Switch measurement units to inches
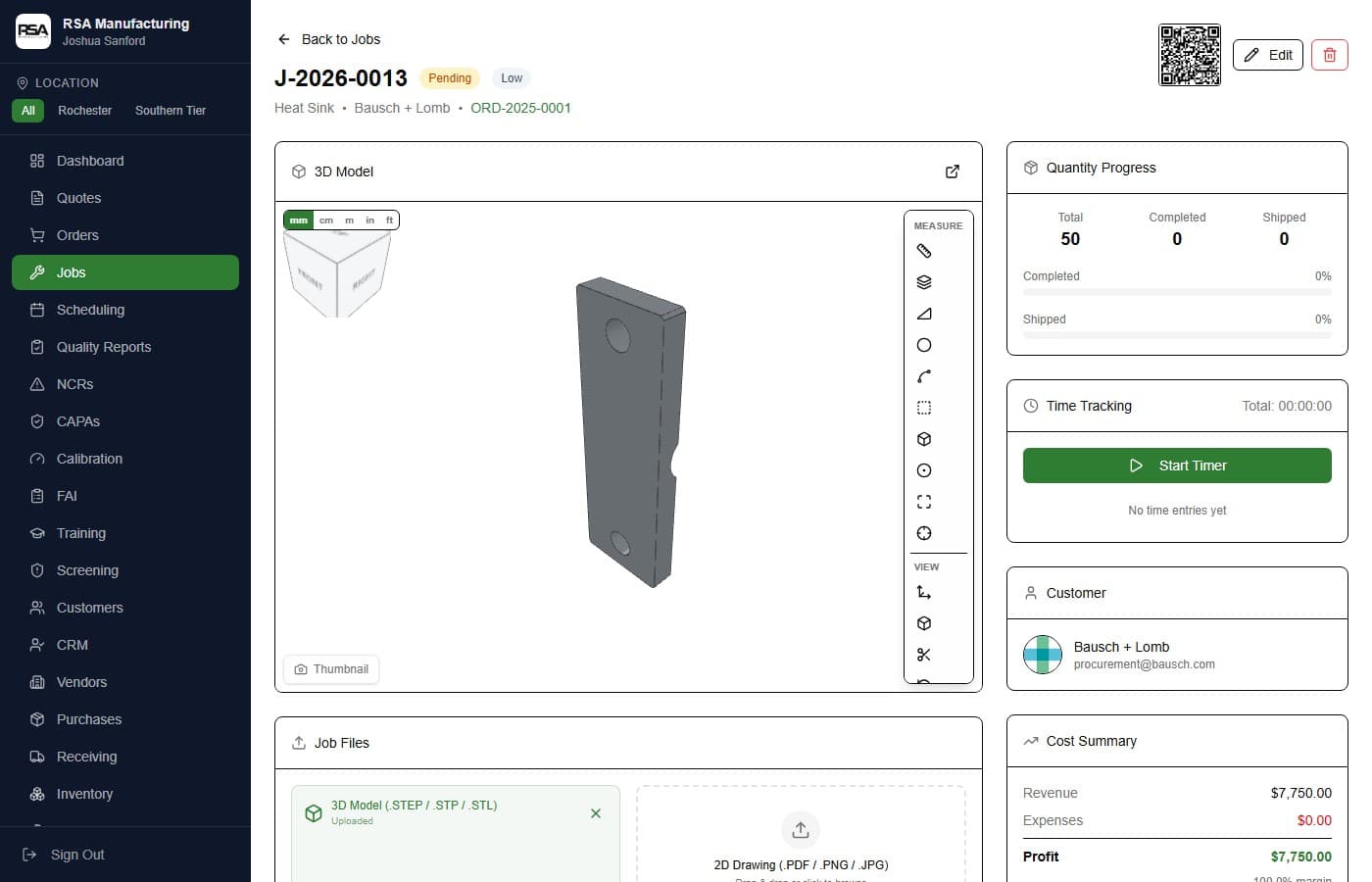The width and height of the screenshot is (1372, 882). point(369,220)
